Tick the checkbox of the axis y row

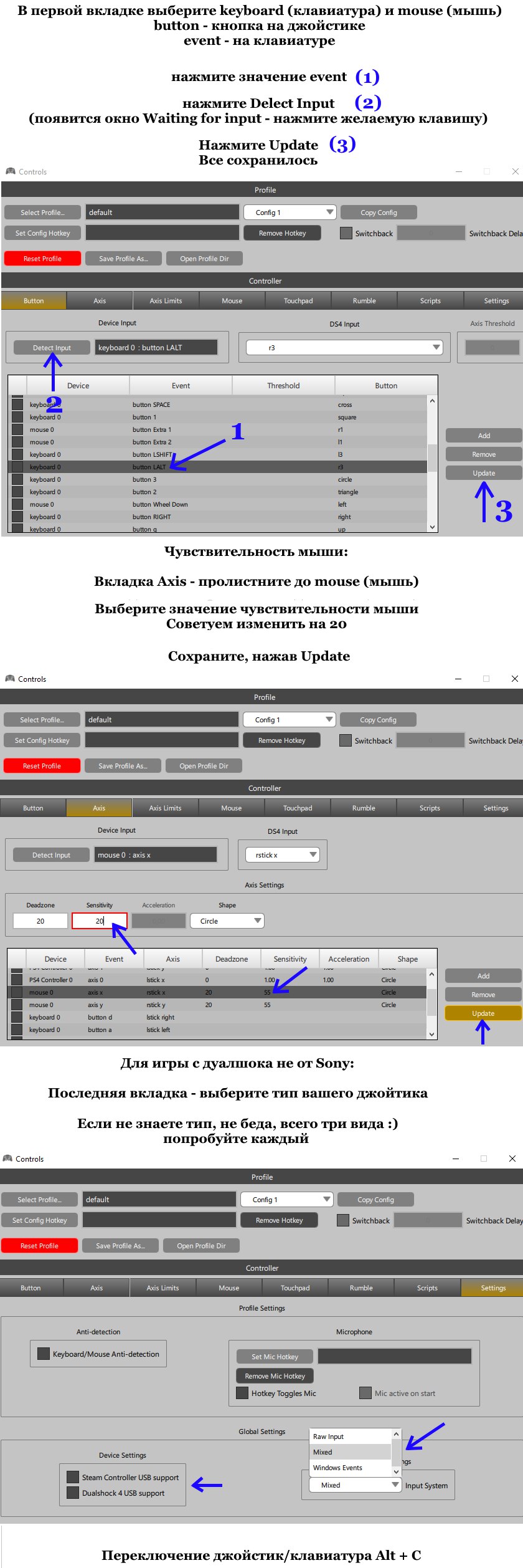tap(17, 1005)
